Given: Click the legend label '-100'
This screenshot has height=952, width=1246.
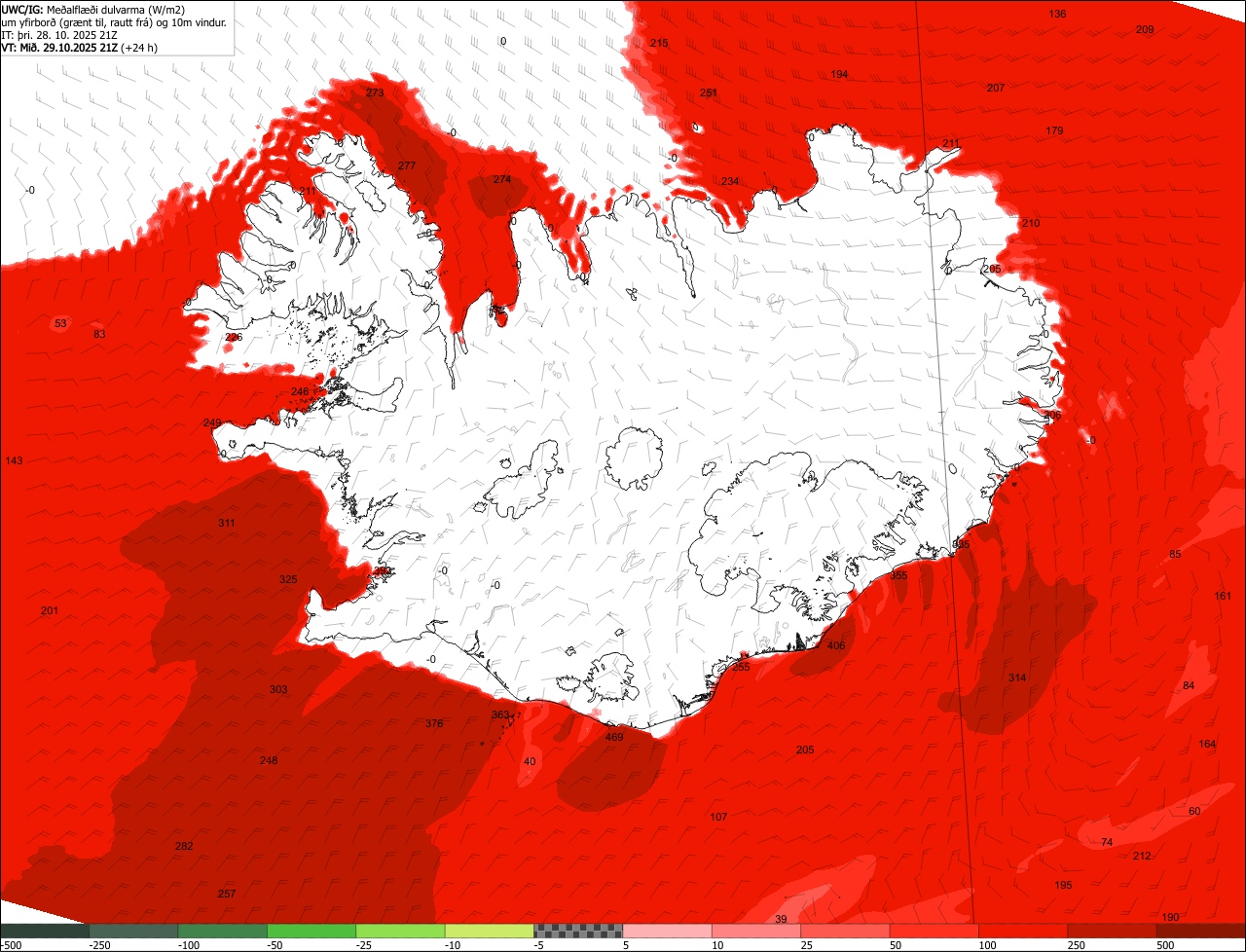Looking at the screenshot, I should (188, 945).
